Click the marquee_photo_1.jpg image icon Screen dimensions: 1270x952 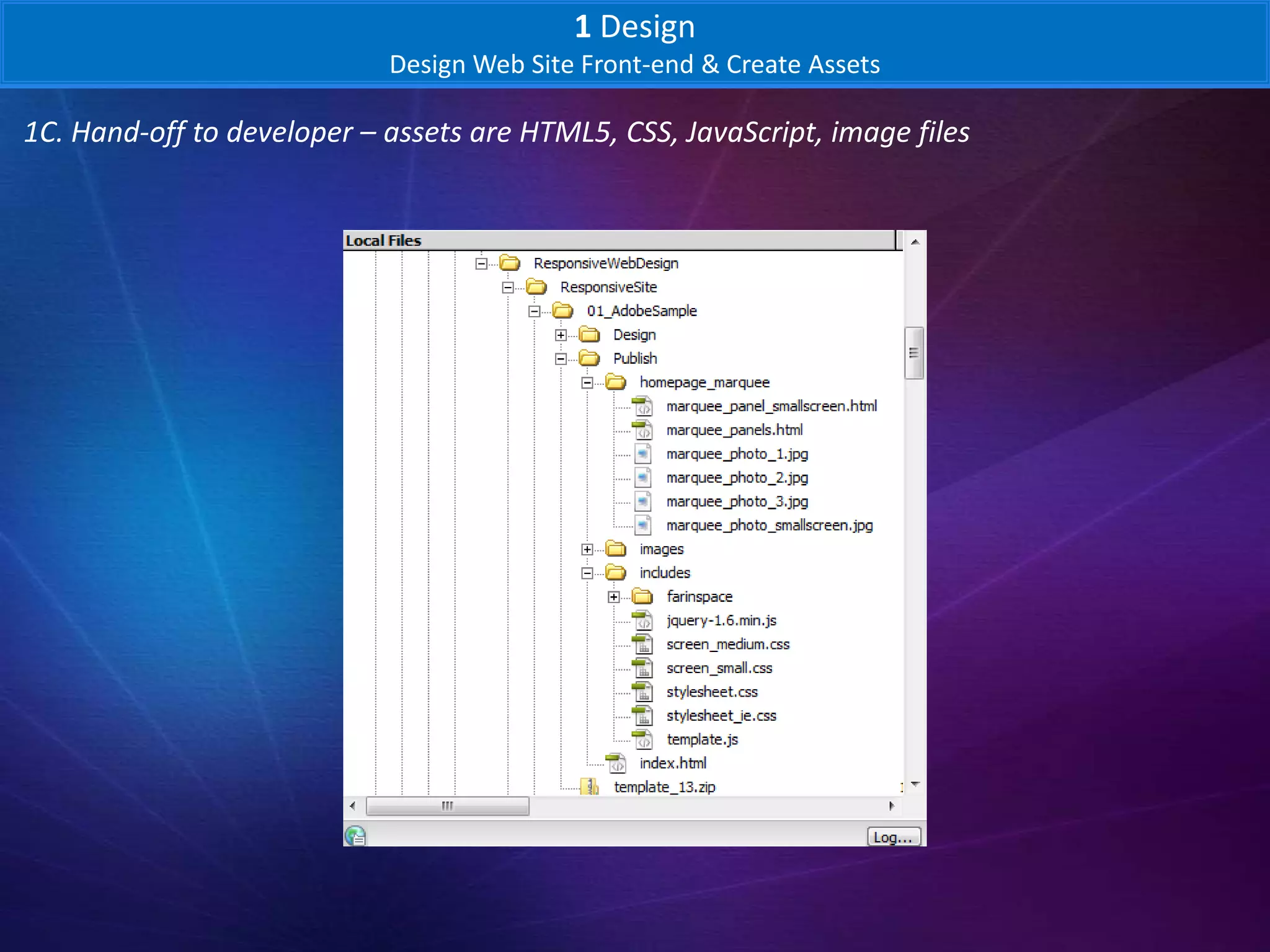pyautogui.click(x=643, y=454)
